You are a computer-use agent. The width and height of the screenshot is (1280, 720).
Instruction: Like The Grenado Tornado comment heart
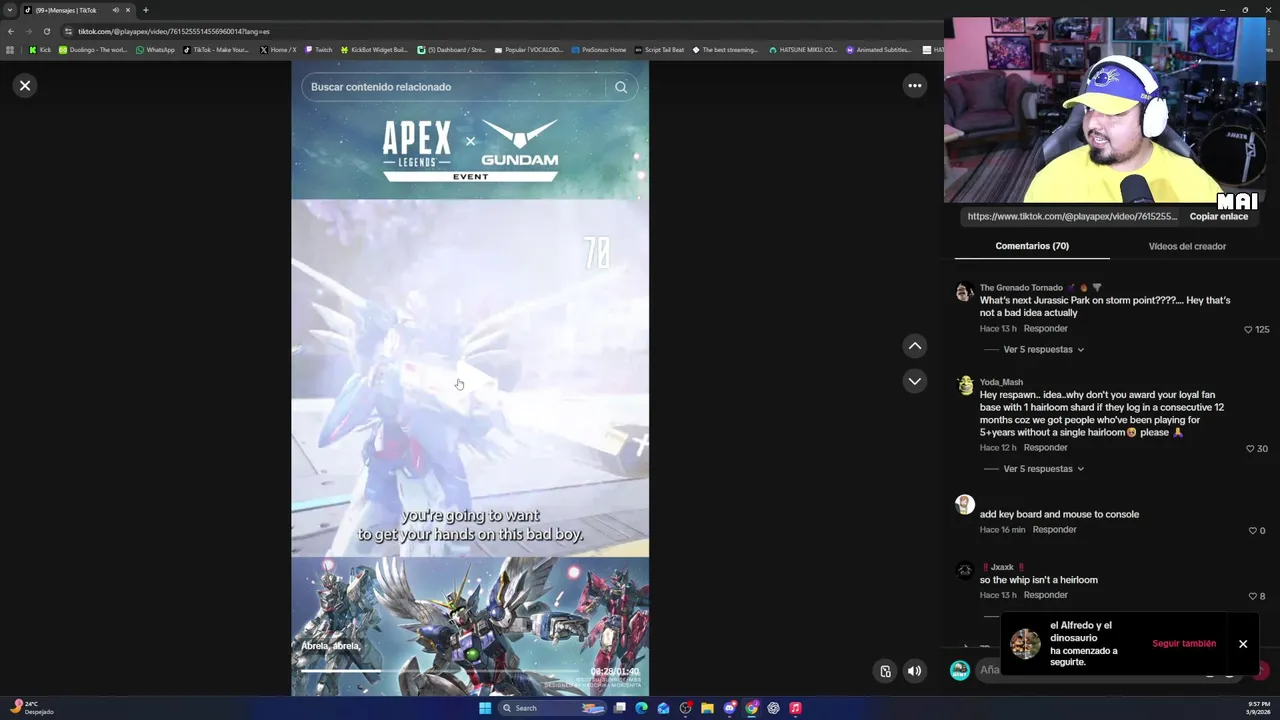[x=1248, y=330]
